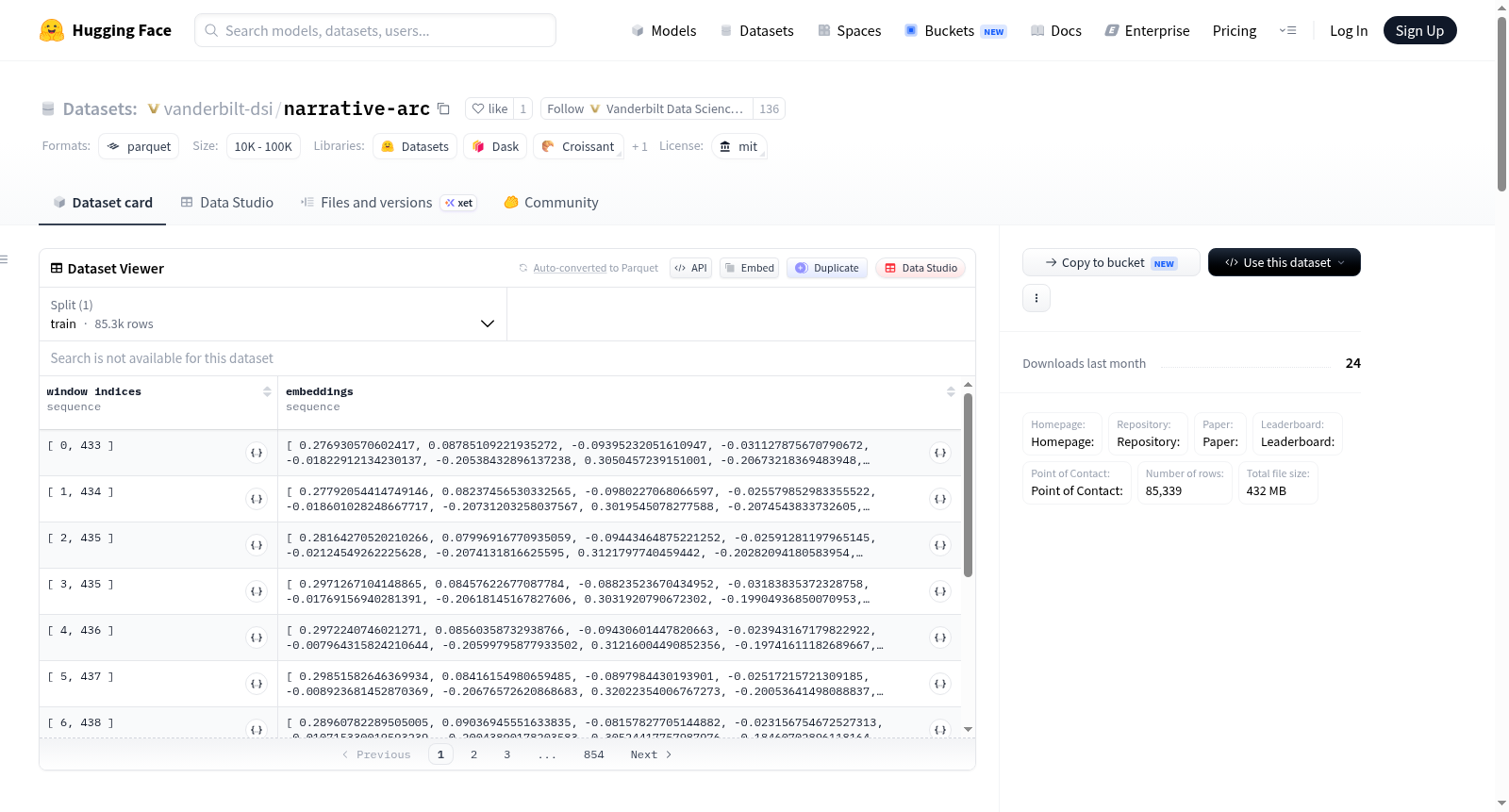Click the Dataset Viewer table icon

(57, 269)
